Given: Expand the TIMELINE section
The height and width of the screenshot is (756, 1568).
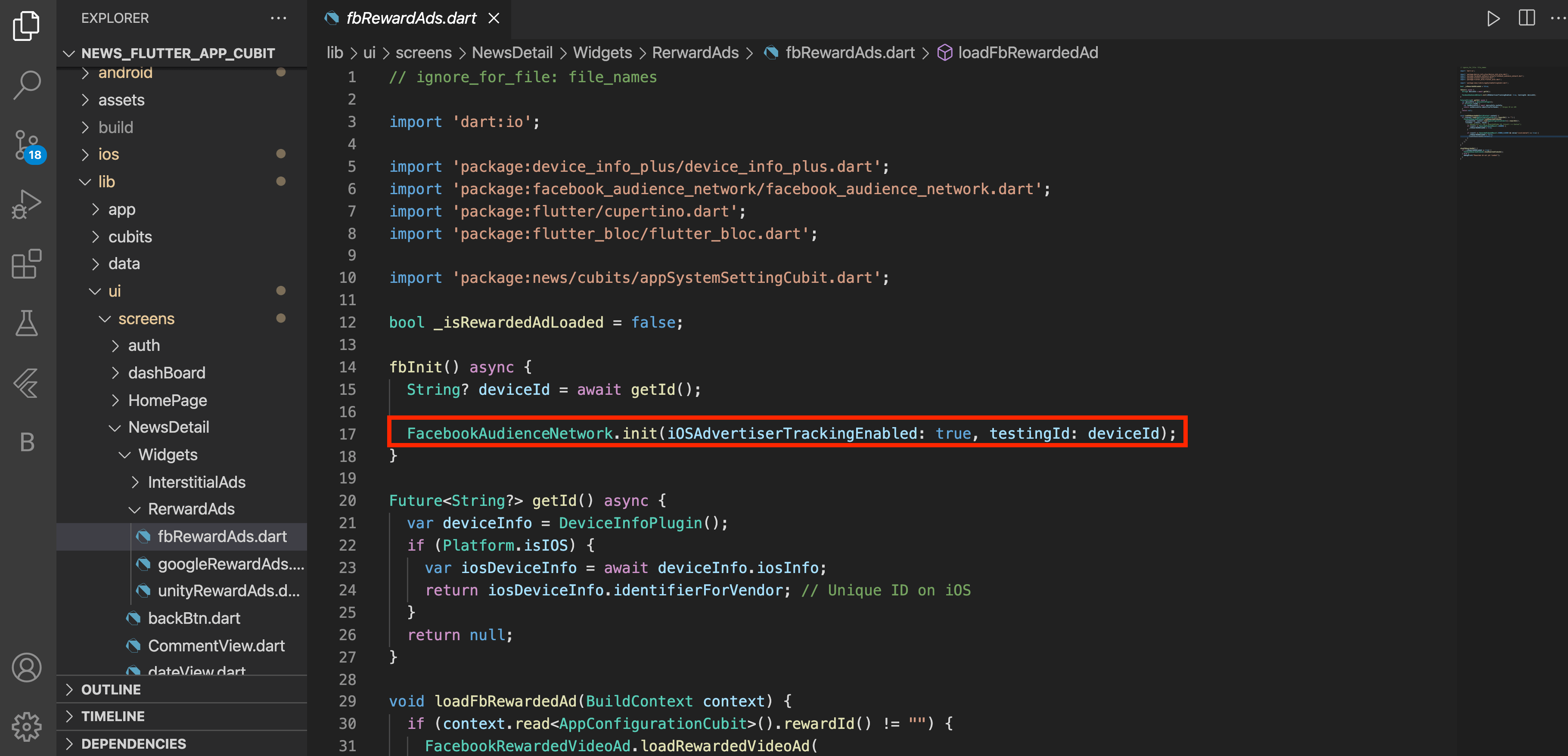Looking at the screenshot, I should point(112,716).
